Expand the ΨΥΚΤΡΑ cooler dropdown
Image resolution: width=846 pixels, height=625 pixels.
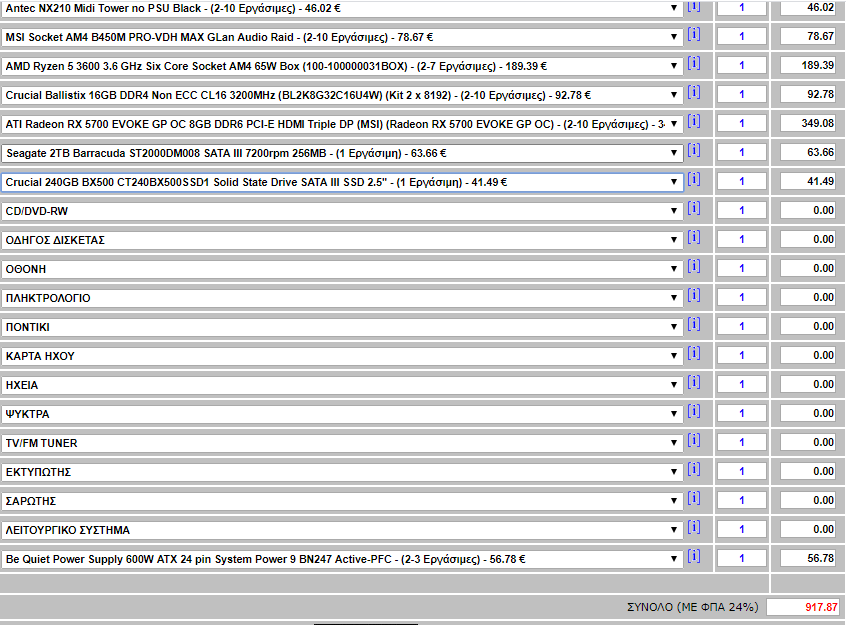pos(342,415)
